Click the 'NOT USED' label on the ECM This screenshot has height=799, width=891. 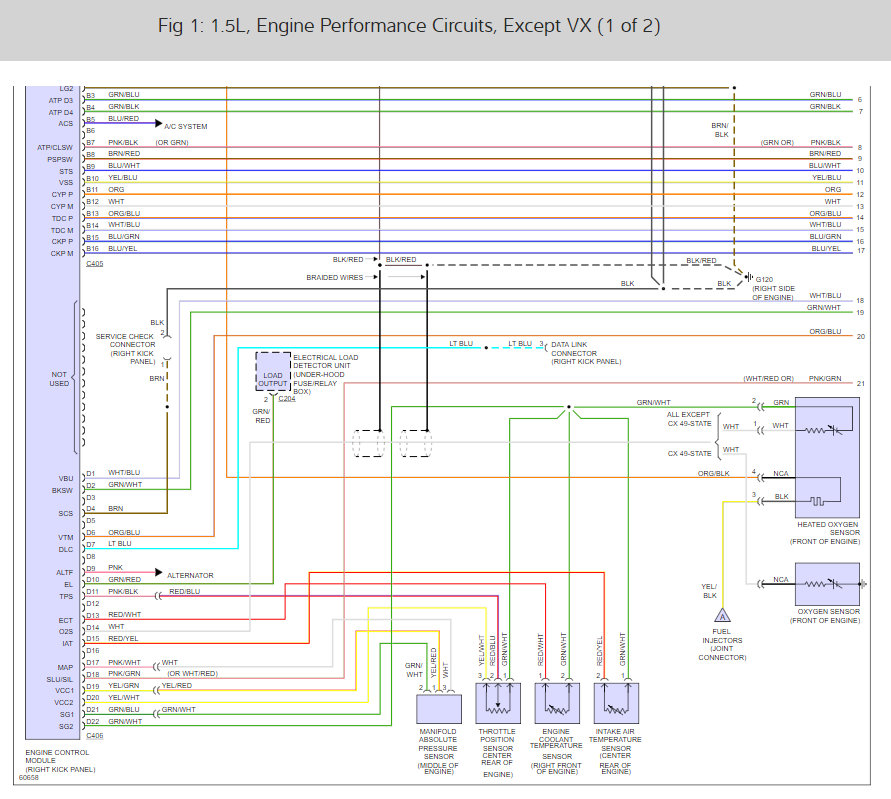click(x=59, y=379)
